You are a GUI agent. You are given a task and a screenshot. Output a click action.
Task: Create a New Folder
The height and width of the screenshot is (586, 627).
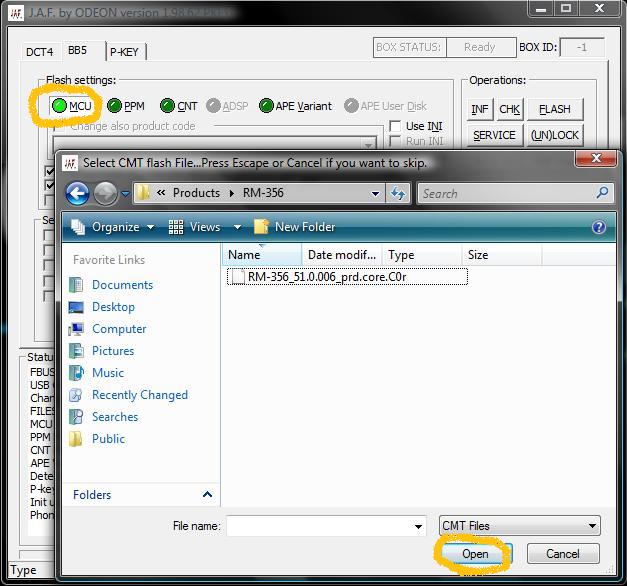(295, 227)
